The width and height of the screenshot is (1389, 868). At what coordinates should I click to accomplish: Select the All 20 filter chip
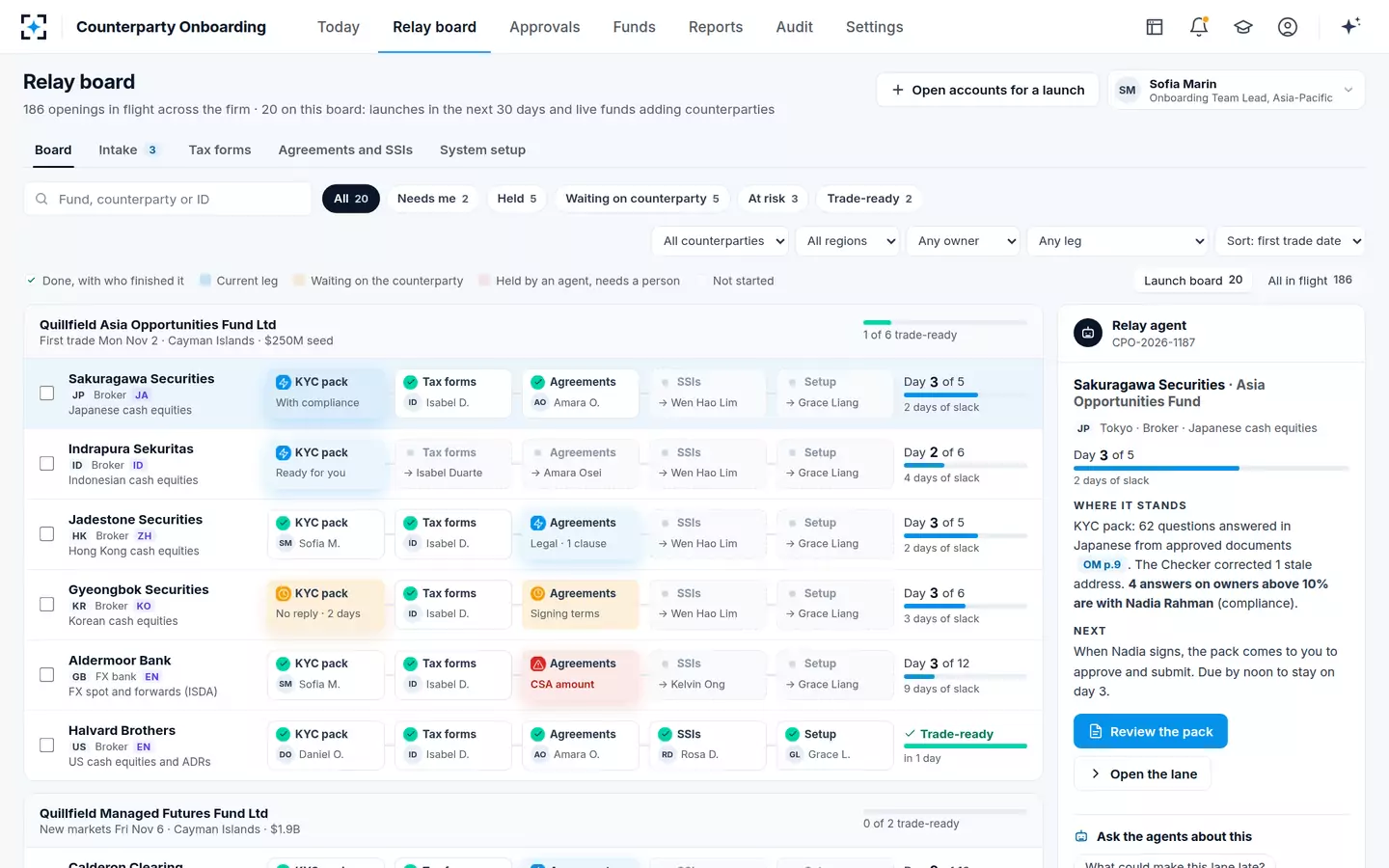[351, 199]
